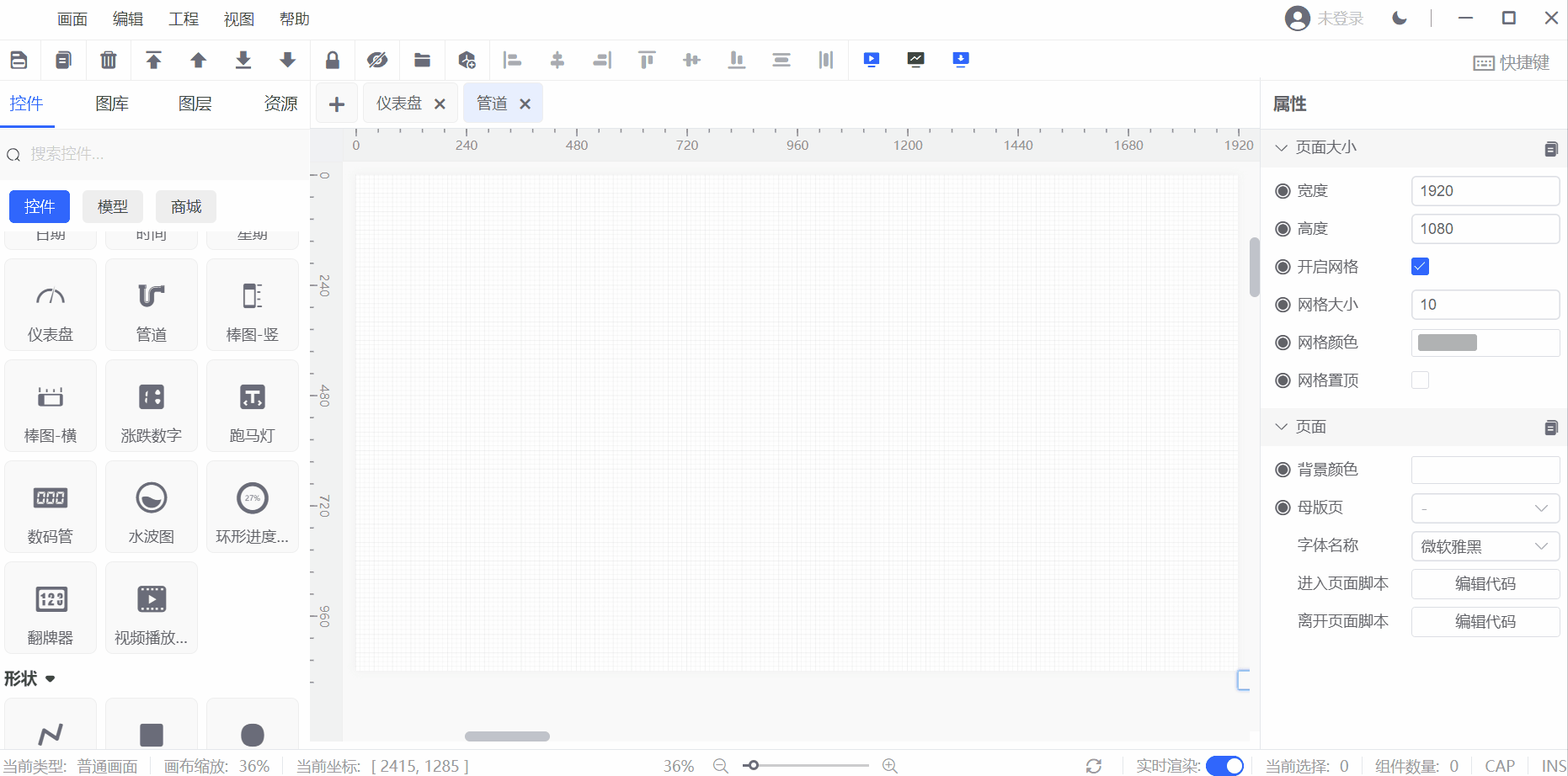The image size is (1568, 776).
Task: Toggle the 实时渲染 switch off
Action: [1224, 765]
